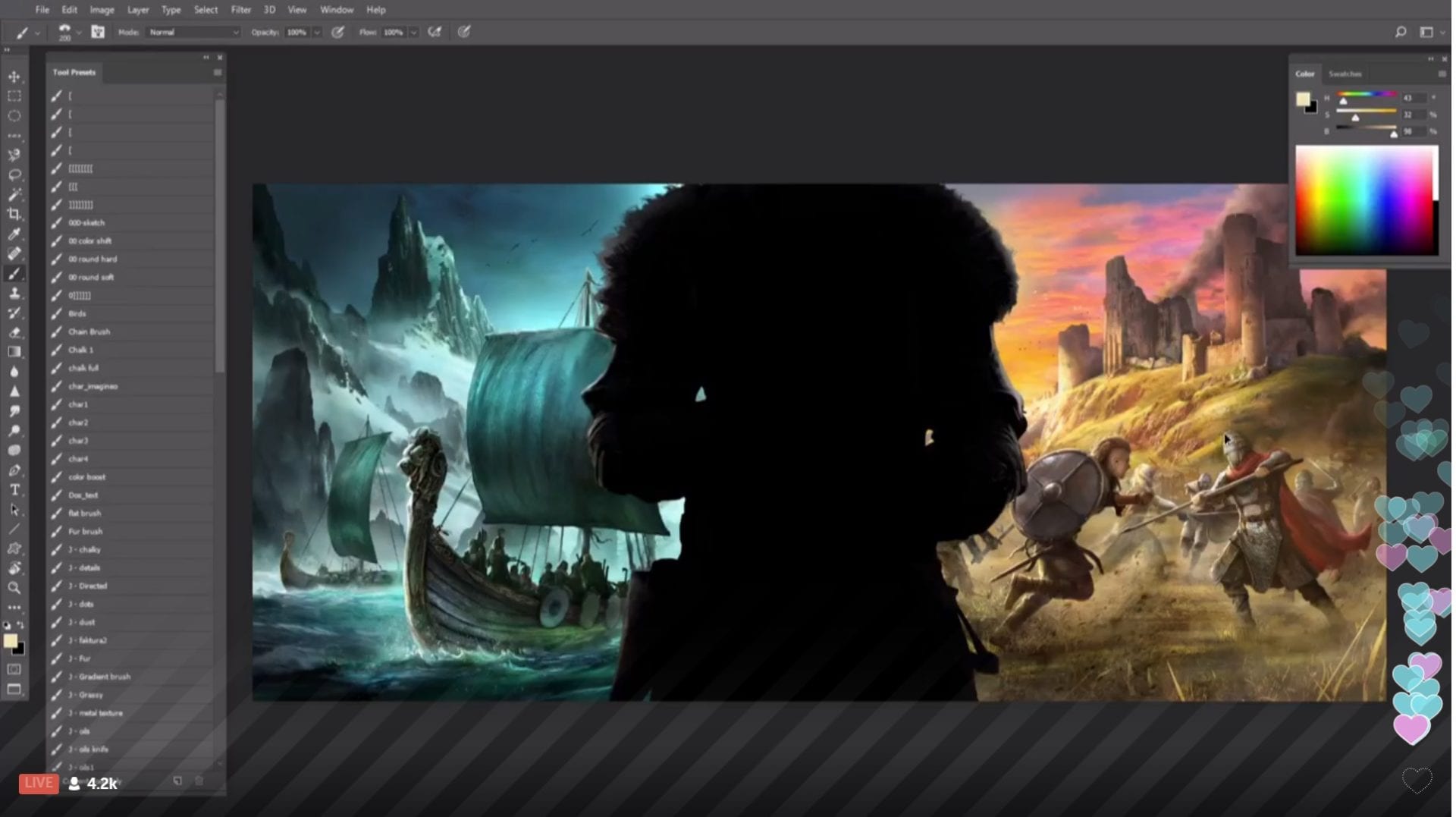Select the Crop tool
This screenshot has height=817, width=1456.
coord(14,215)
